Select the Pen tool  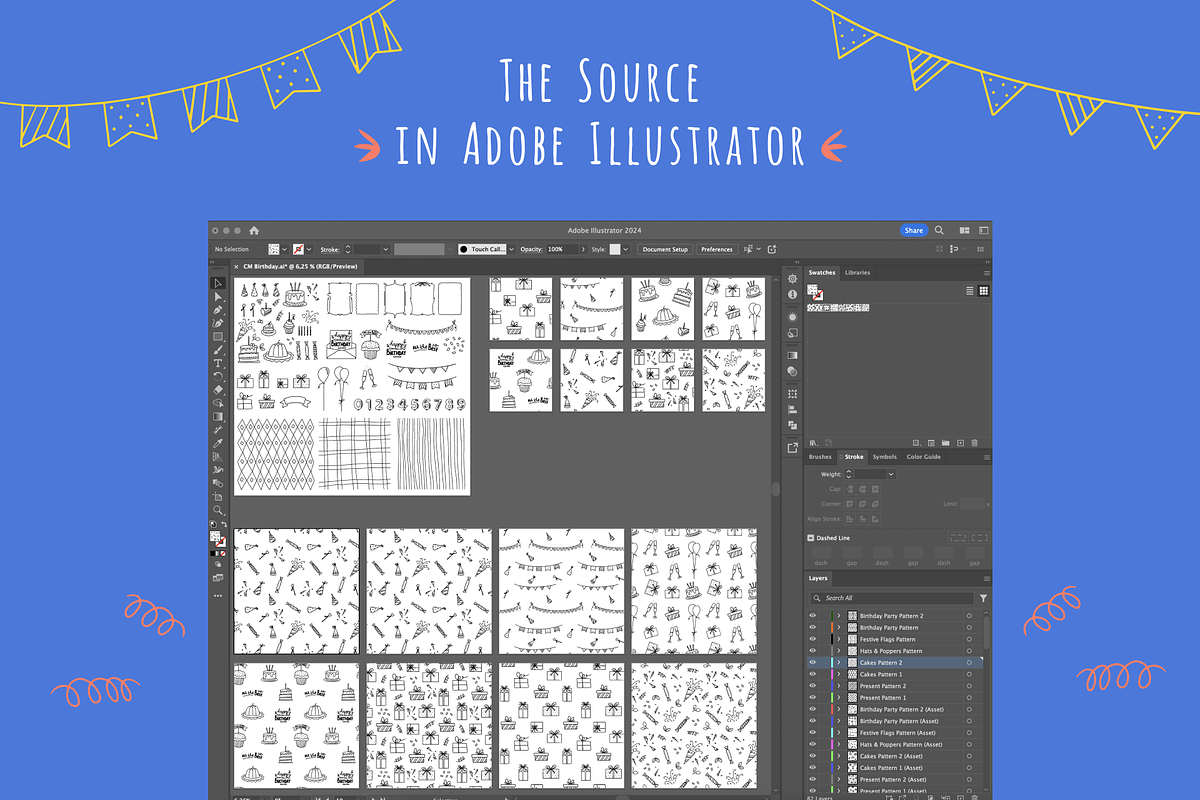coord(217,311)
